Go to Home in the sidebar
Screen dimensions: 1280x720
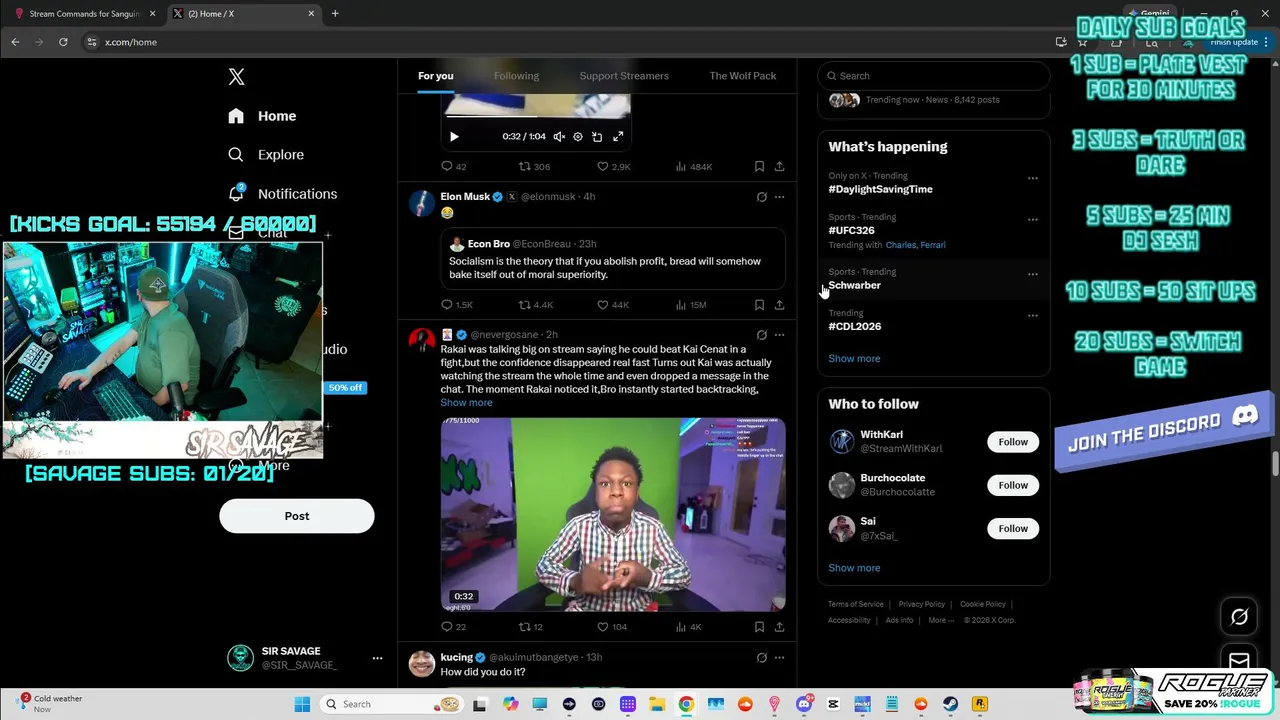point(262,116)
